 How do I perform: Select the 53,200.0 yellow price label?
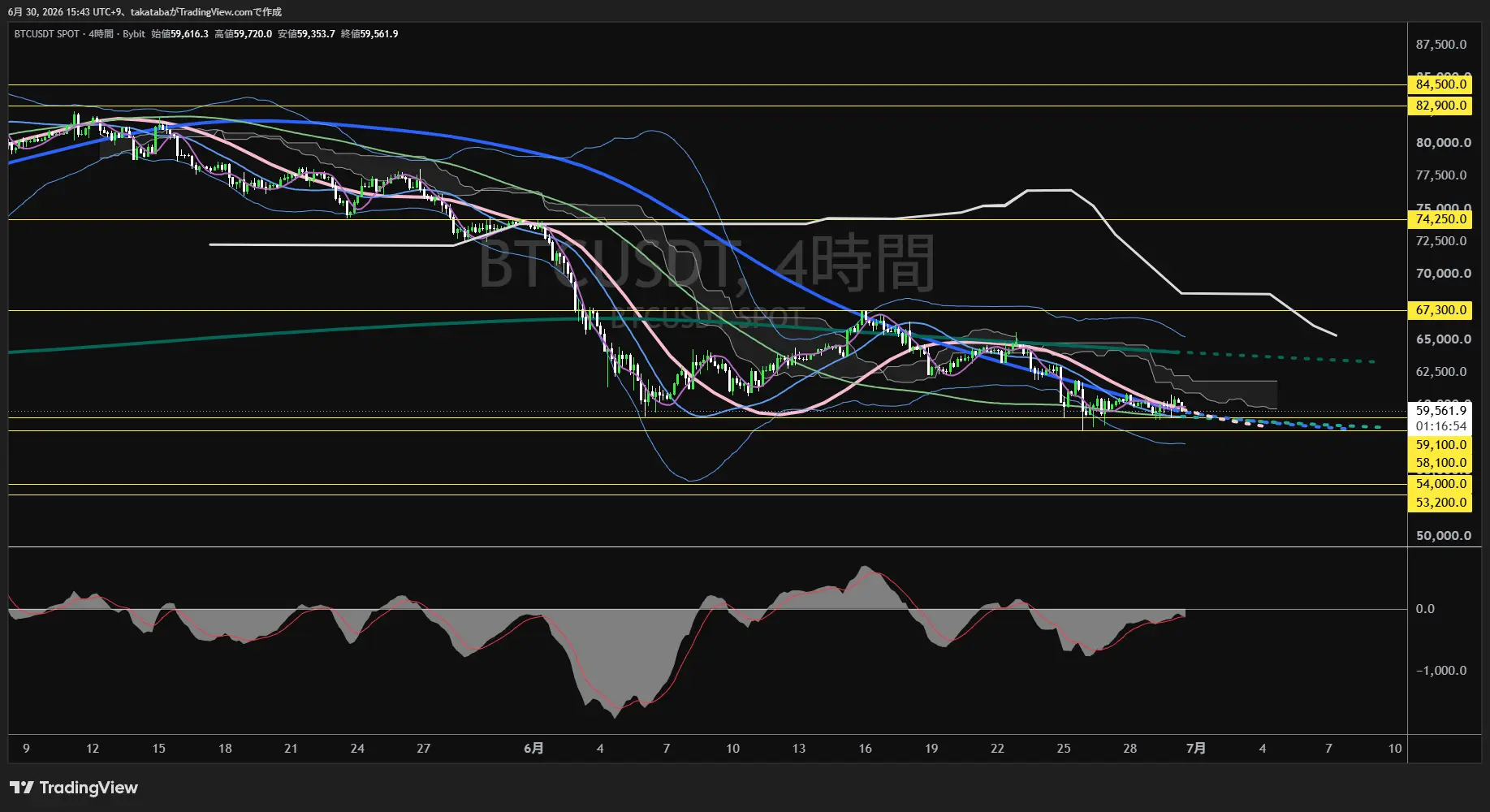[x=1440, y=503]
